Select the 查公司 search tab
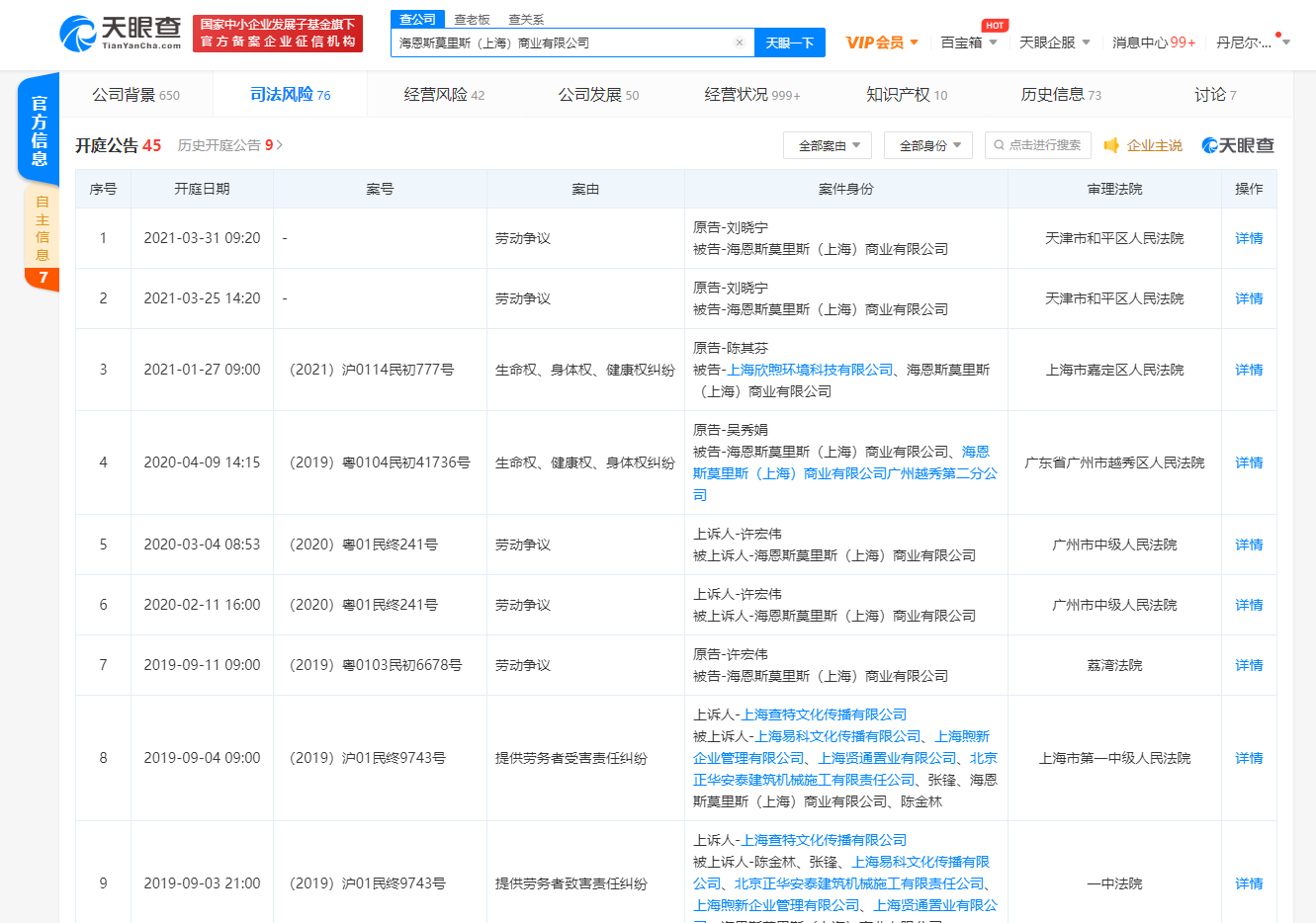Viewport: 1316px width, 923px height. 418,20
